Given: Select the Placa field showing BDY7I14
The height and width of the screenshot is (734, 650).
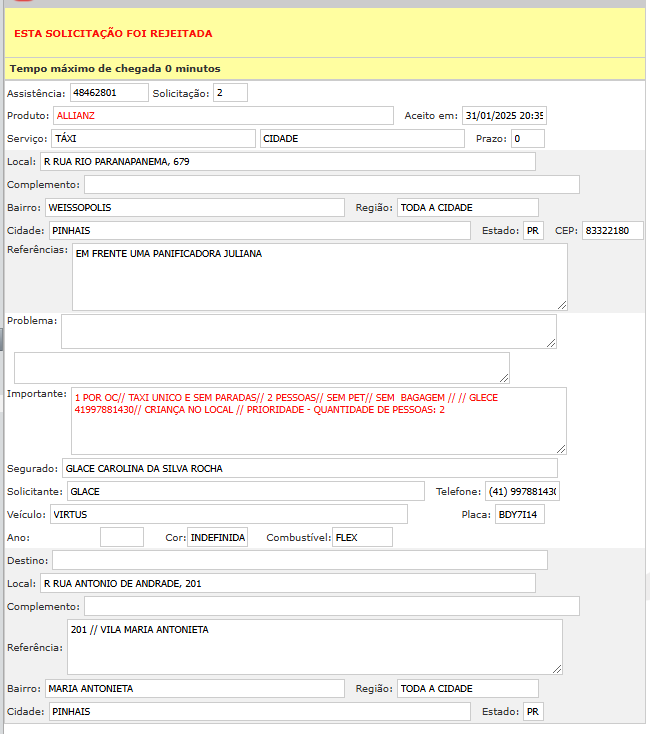Looking at the screenshot, I should point(520,514).
